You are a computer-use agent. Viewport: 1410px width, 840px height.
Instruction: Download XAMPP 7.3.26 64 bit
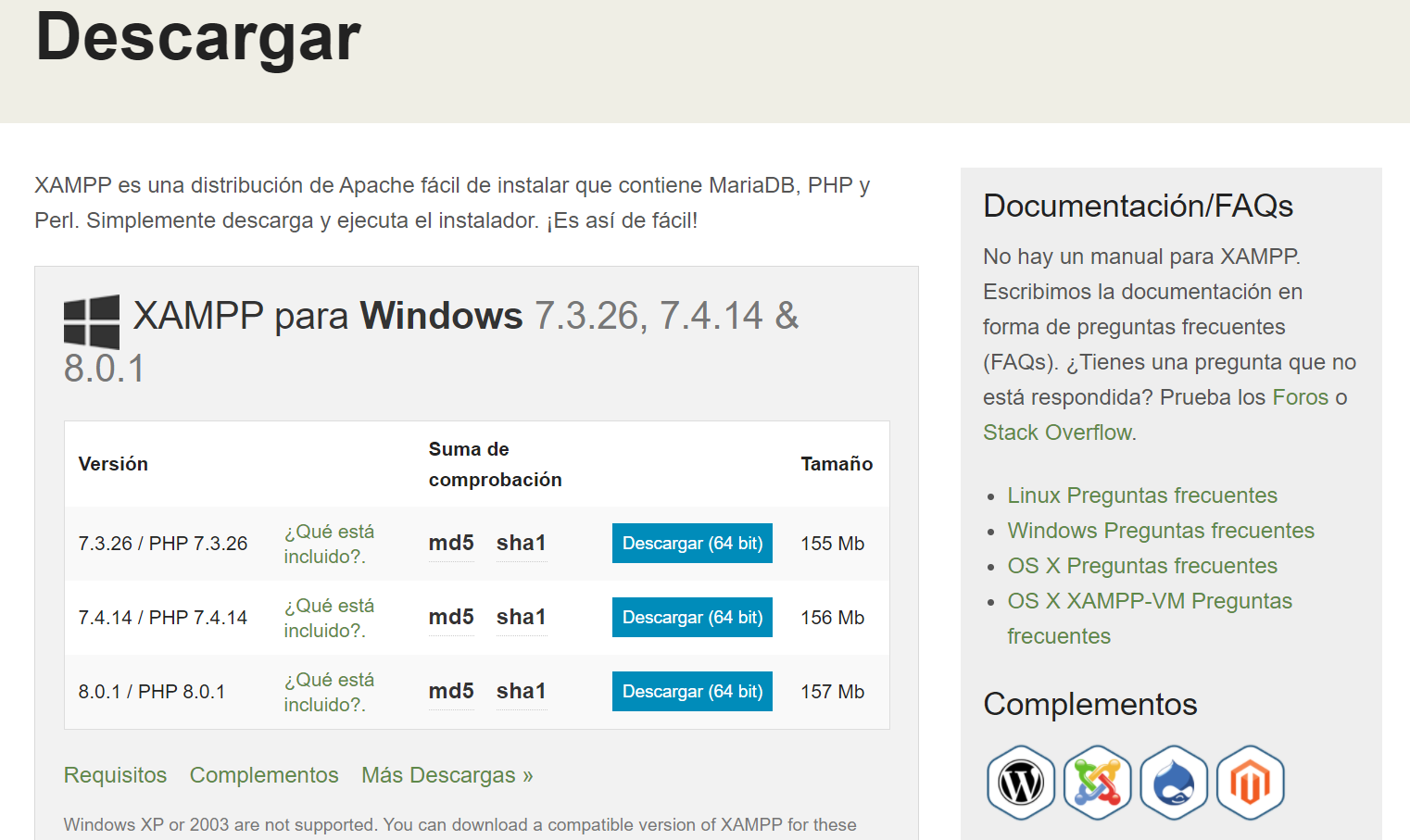[x=692, y=544]
